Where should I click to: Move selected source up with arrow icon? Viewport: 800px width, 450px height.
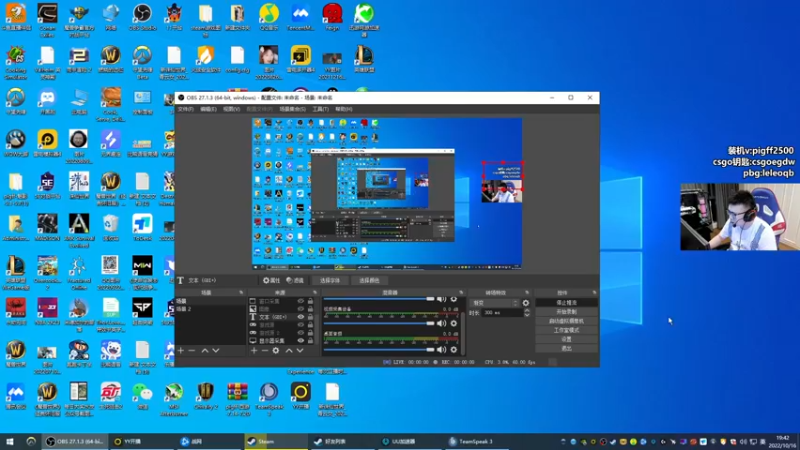(289, 350)
